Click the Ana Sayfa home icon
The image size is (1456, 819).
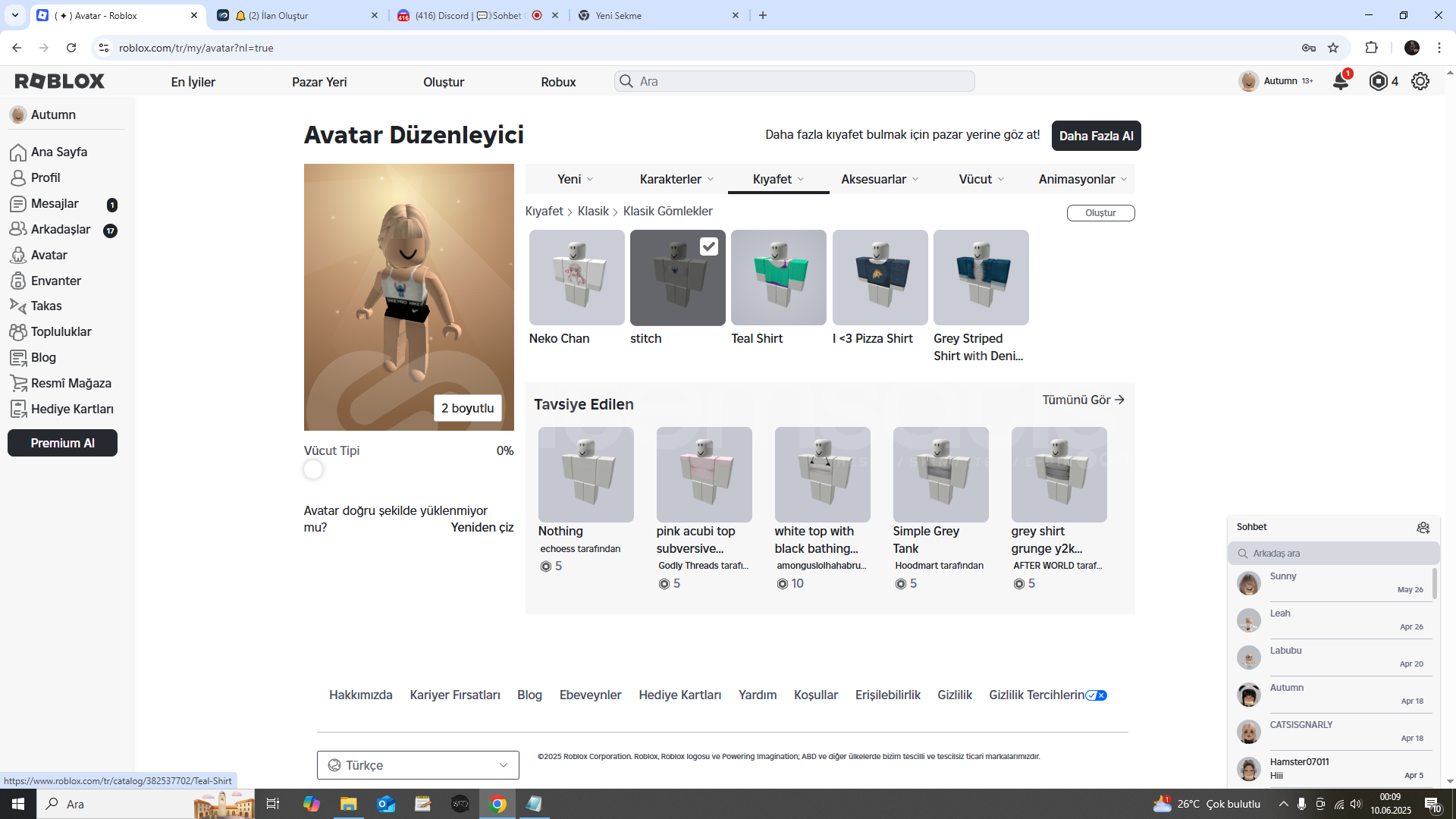click(x=18, y=152)
